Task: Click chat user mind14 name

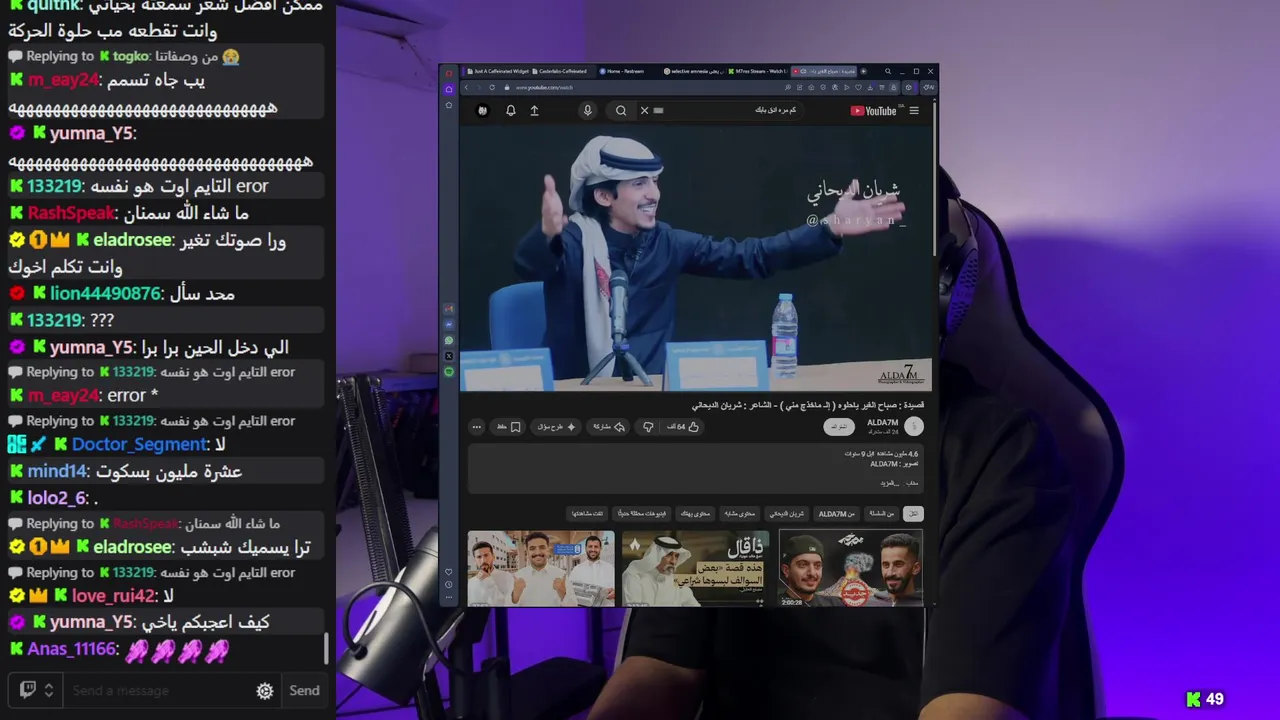Action: click(57, 471)
